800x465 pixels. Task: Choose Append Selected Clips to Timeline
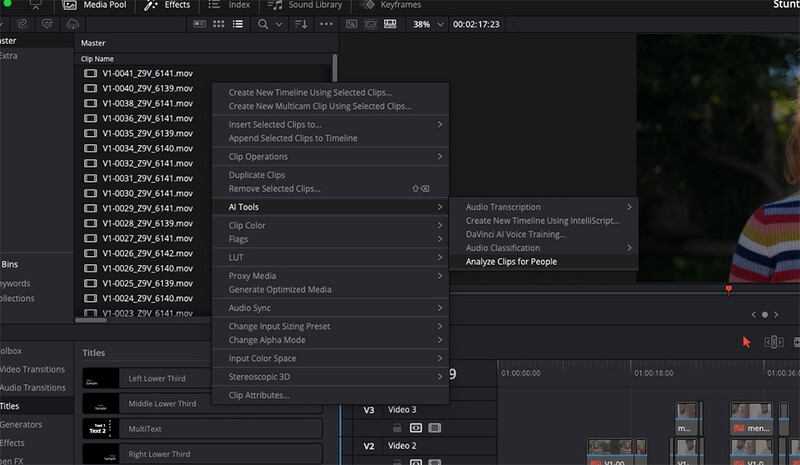[293, 138]
